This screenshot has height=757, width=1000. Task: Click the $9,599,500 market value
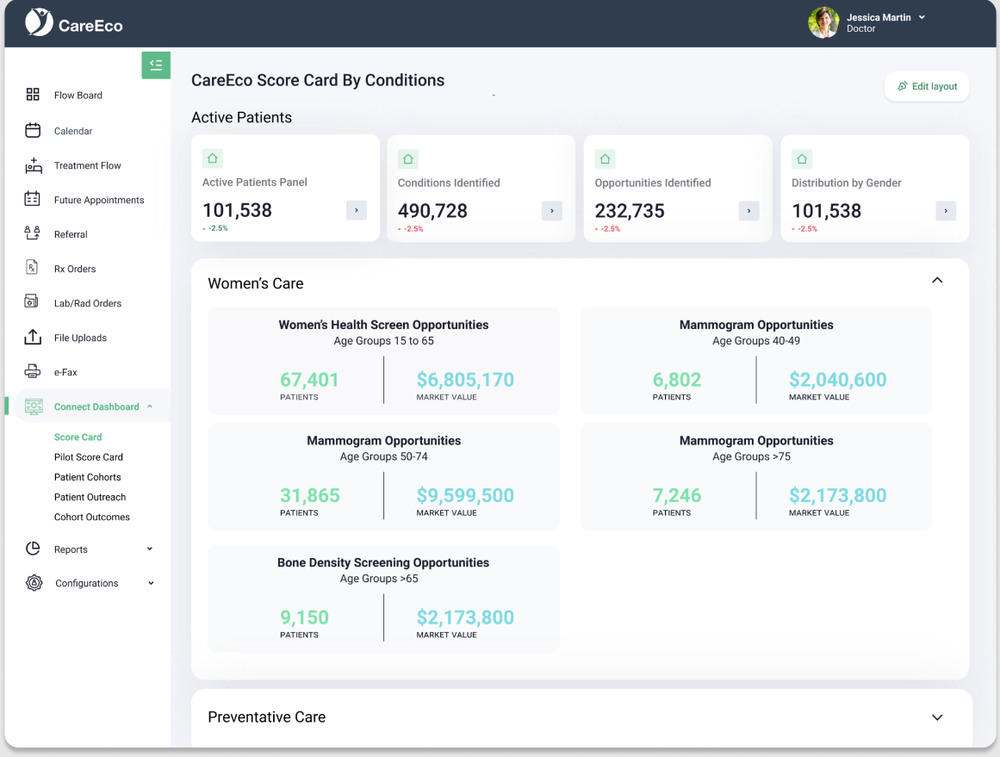pyautogui.click(x=465, y=495)
